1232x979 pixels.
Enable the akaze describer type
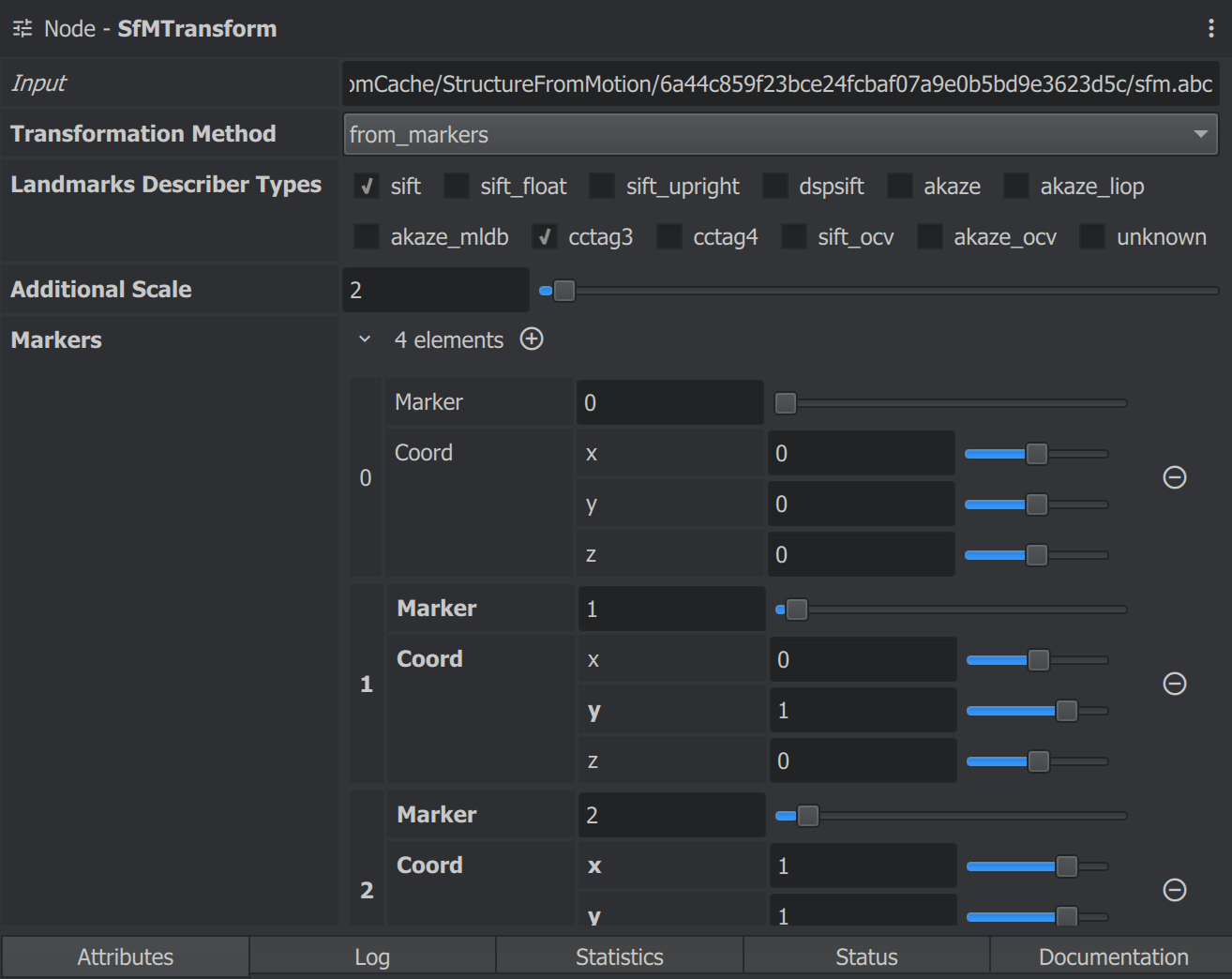pyautogui.click(x=900, y=186)
